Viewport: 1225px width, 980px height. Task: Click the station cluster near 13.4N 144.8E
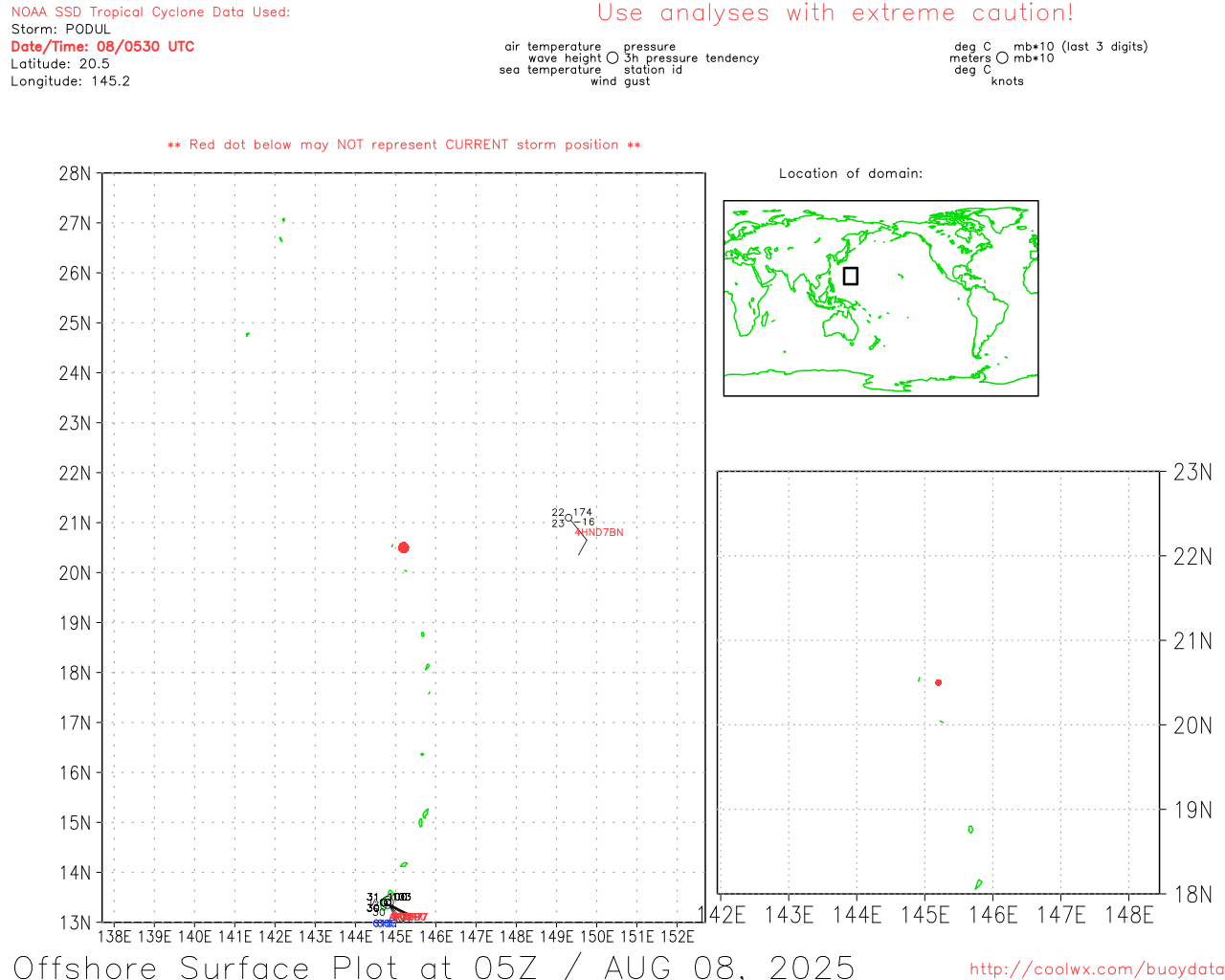pos(387,902)
